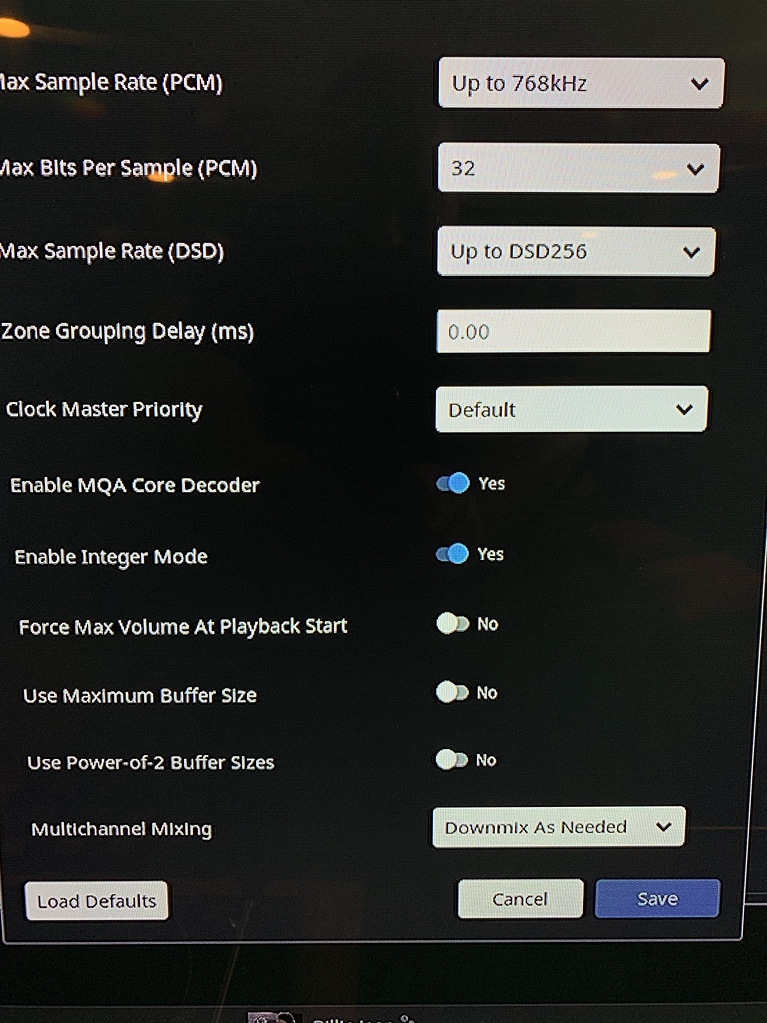Change the Multichannel Mixing selection

tap(558, 826)
